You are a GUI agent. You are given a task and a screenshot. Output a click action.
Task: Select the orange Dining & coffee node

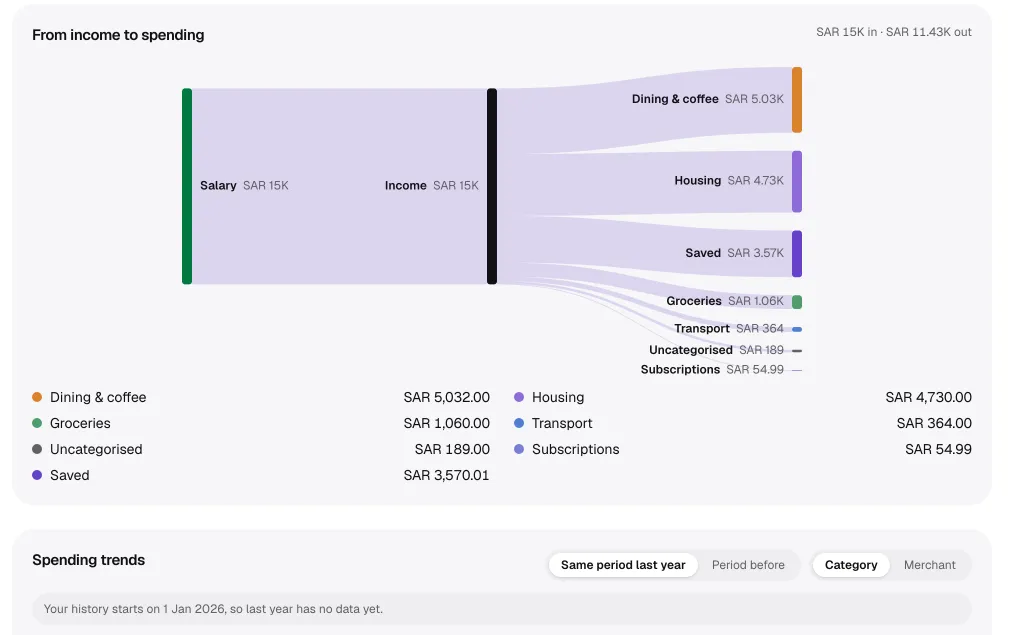[797, 100]
